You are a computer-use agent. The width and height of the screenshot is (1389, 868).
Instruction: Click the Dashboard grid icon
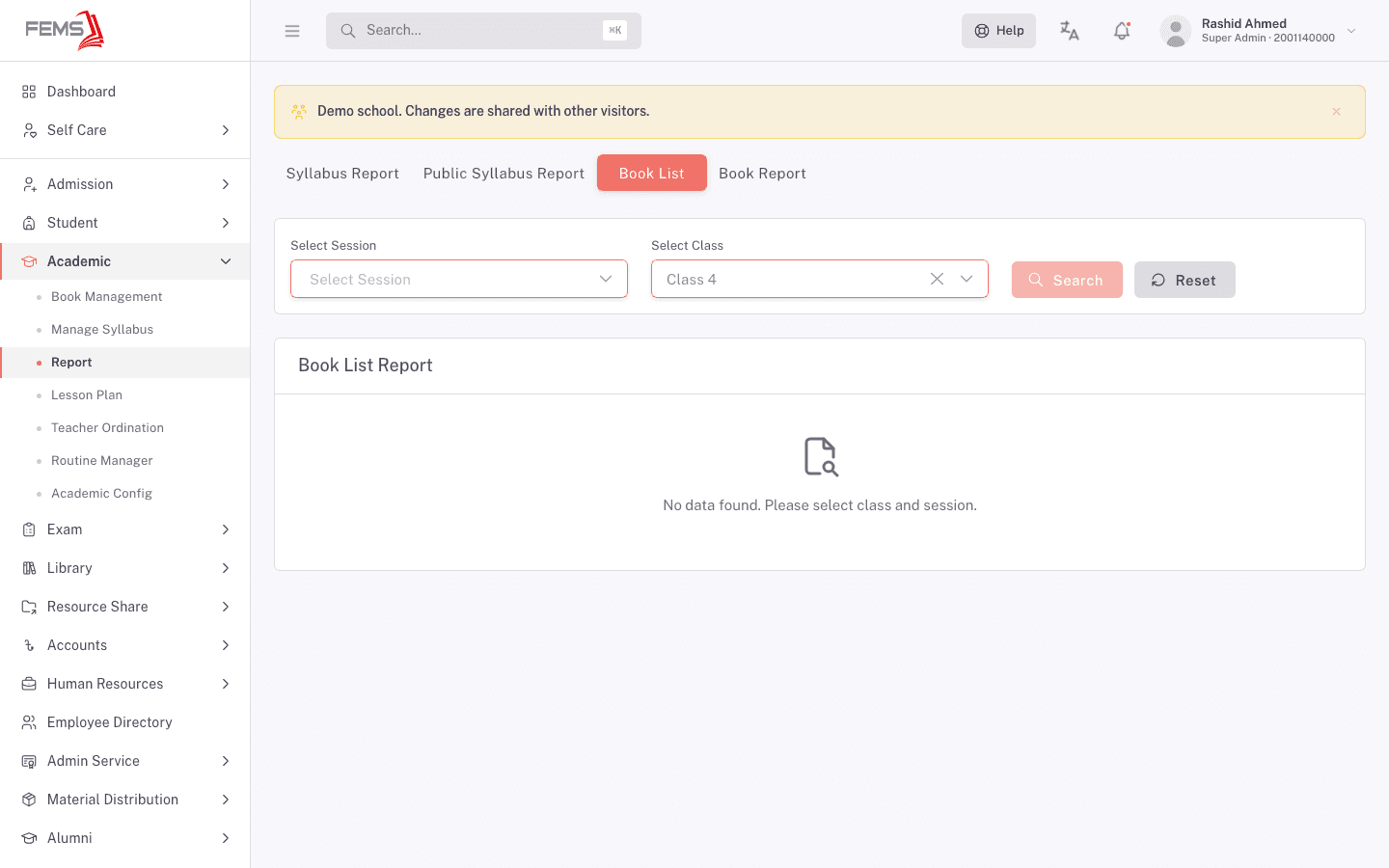click(29, 92)
